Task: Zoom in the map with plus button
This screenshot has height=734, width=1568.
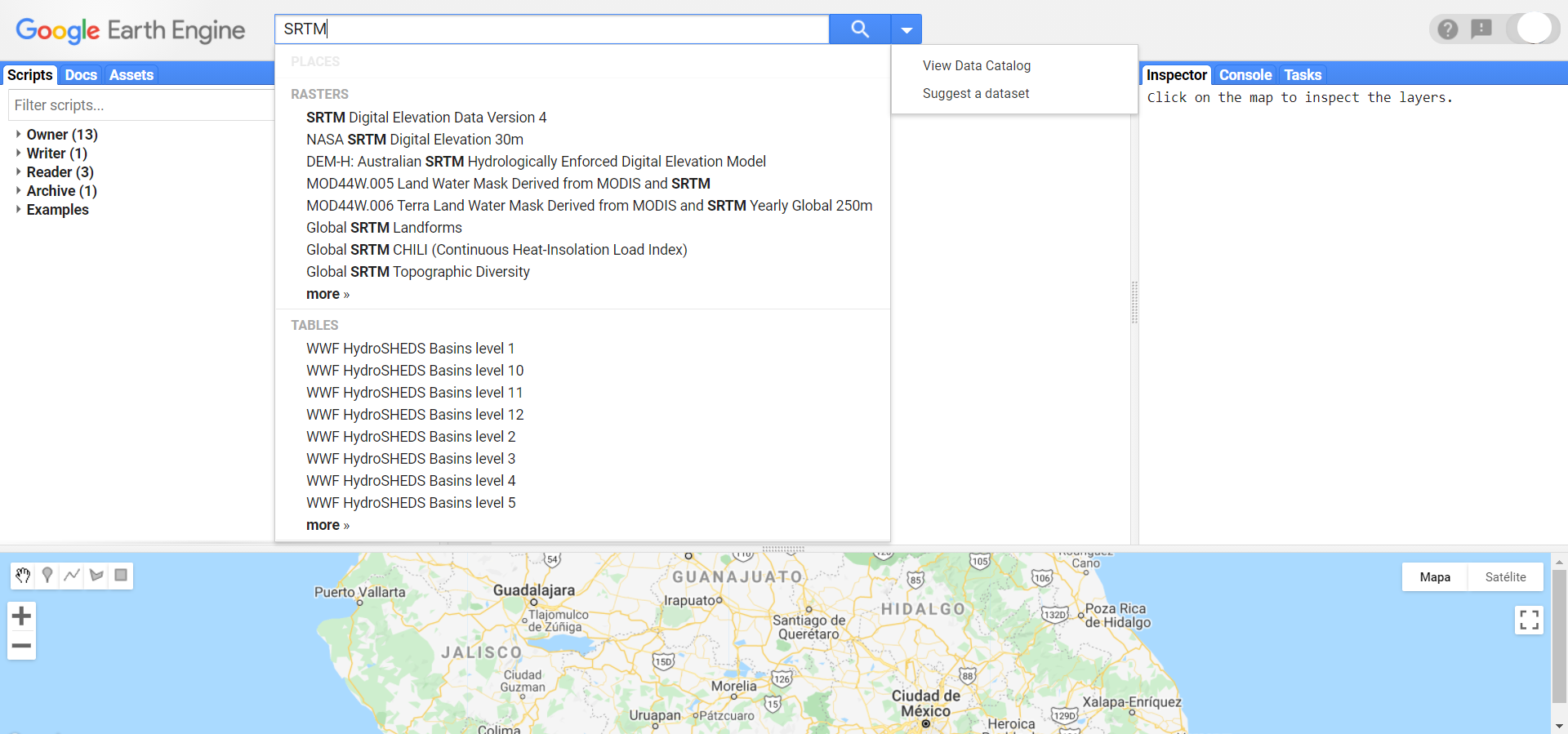Action: tap(22, 616)
